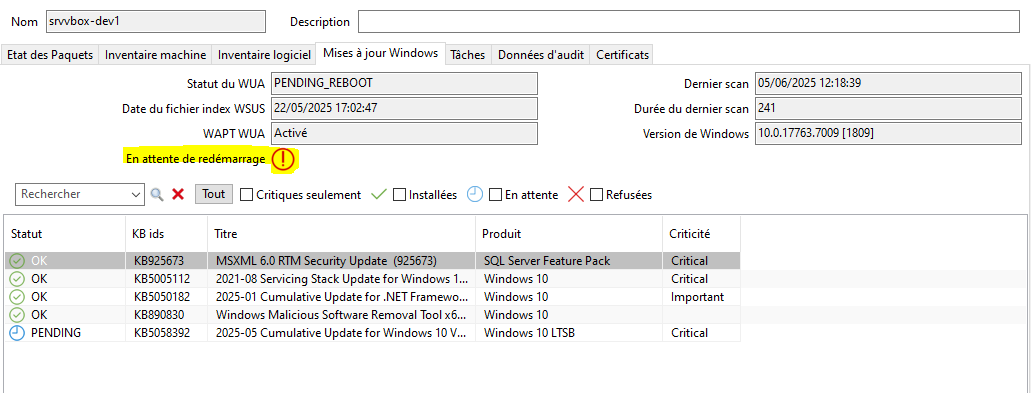
Task: Click Statut du WUA field PENDING_REBOOT
Action: coord(404,83)
